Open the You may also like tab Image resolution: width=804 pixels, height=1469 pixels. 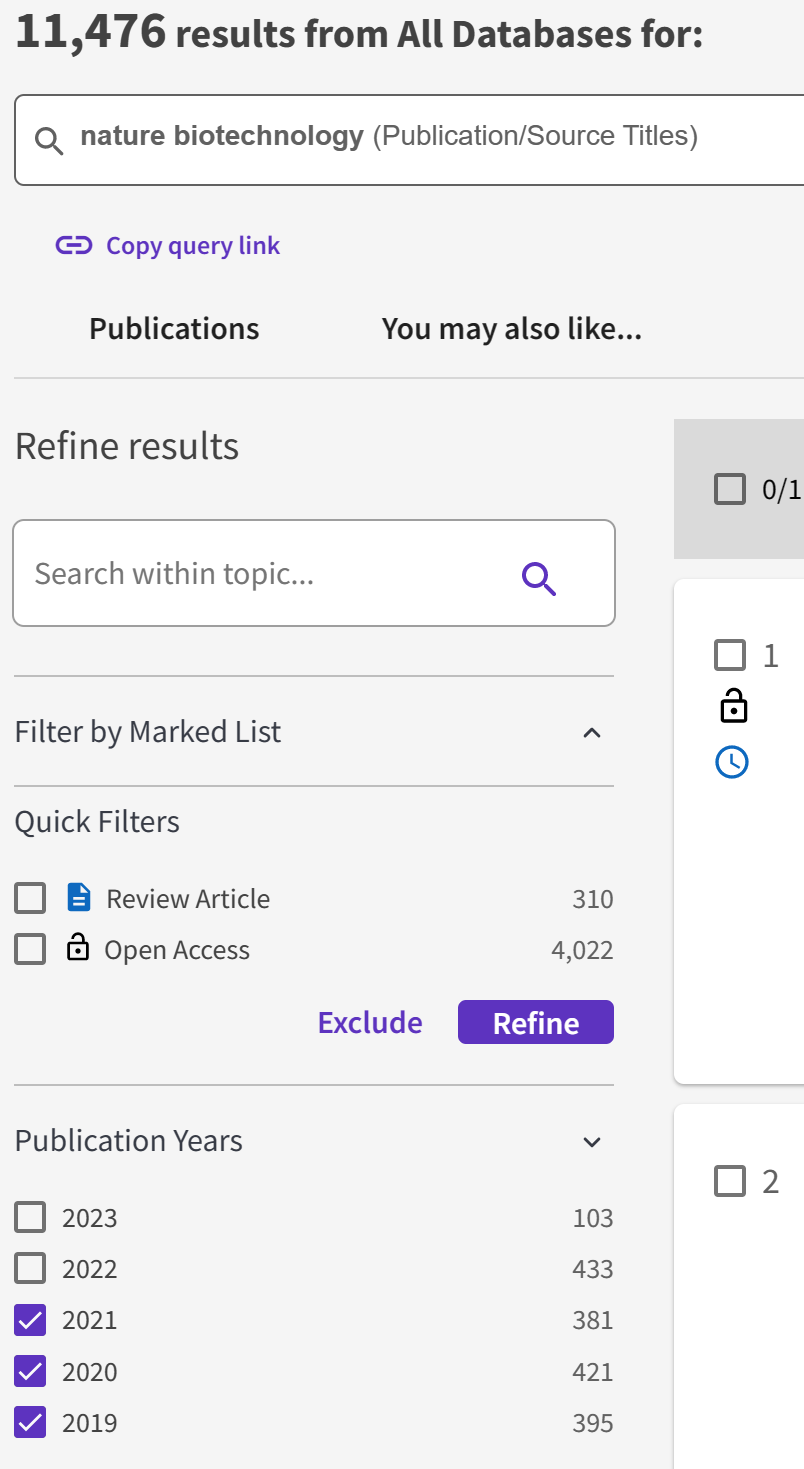tap(512, 329)
